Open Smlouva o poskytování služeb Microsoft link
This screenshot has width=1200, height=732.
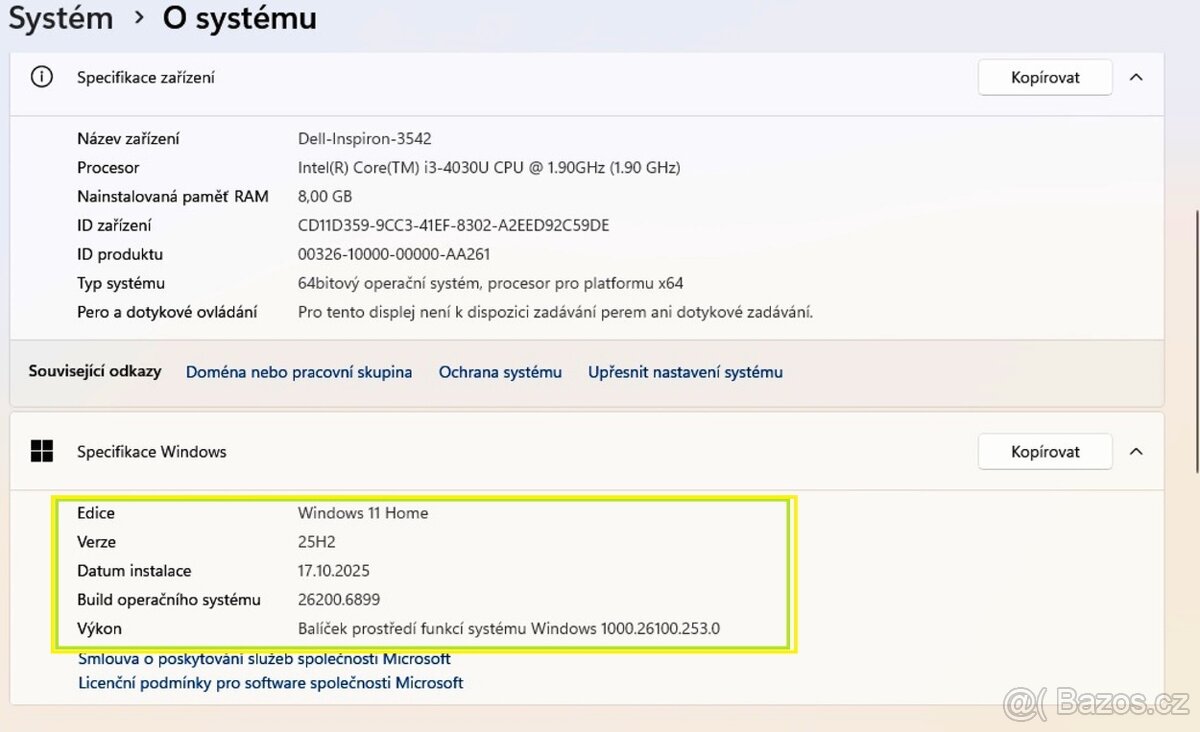pos(264,659)
